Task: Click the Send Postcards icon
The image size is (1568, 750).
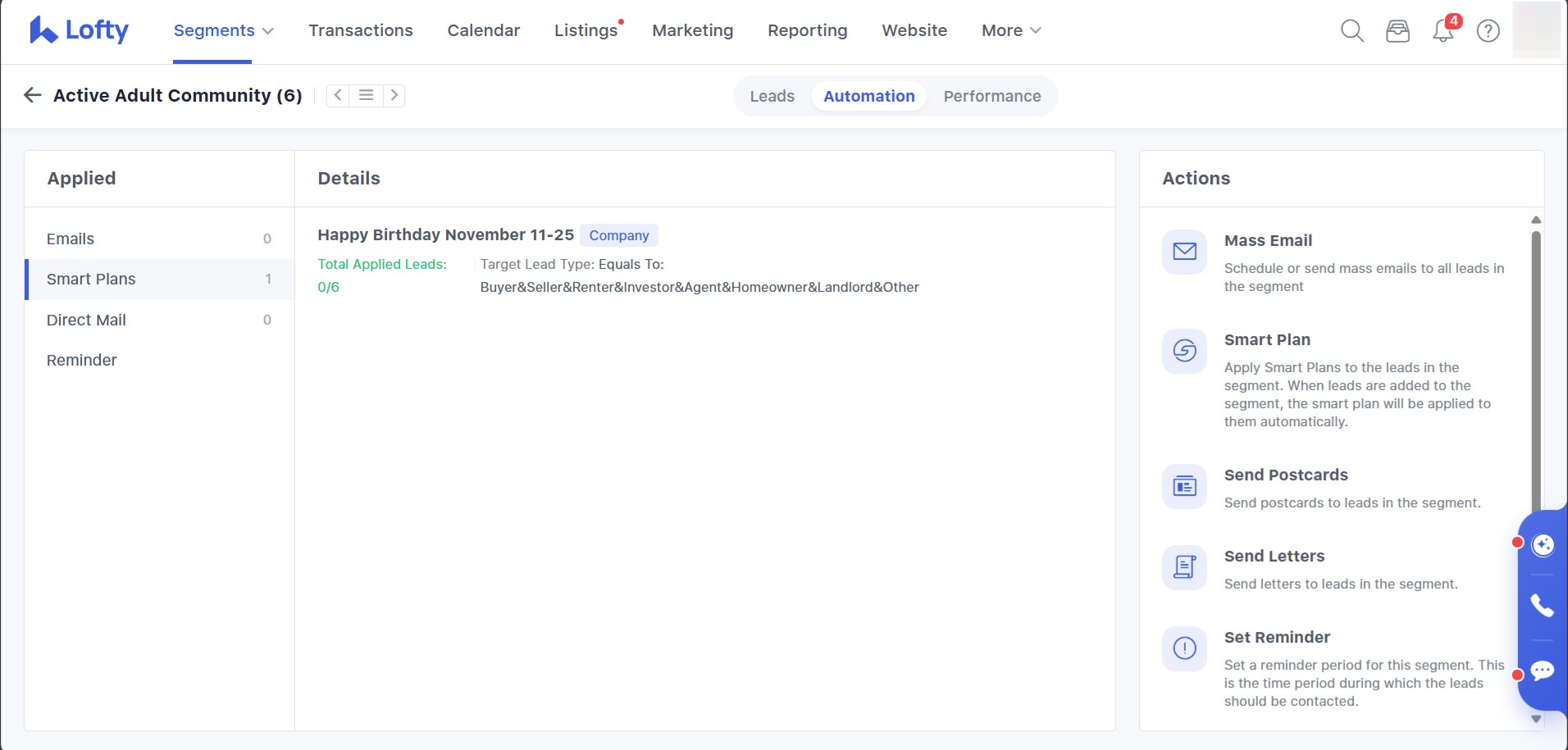Action: click(1184, 487)
